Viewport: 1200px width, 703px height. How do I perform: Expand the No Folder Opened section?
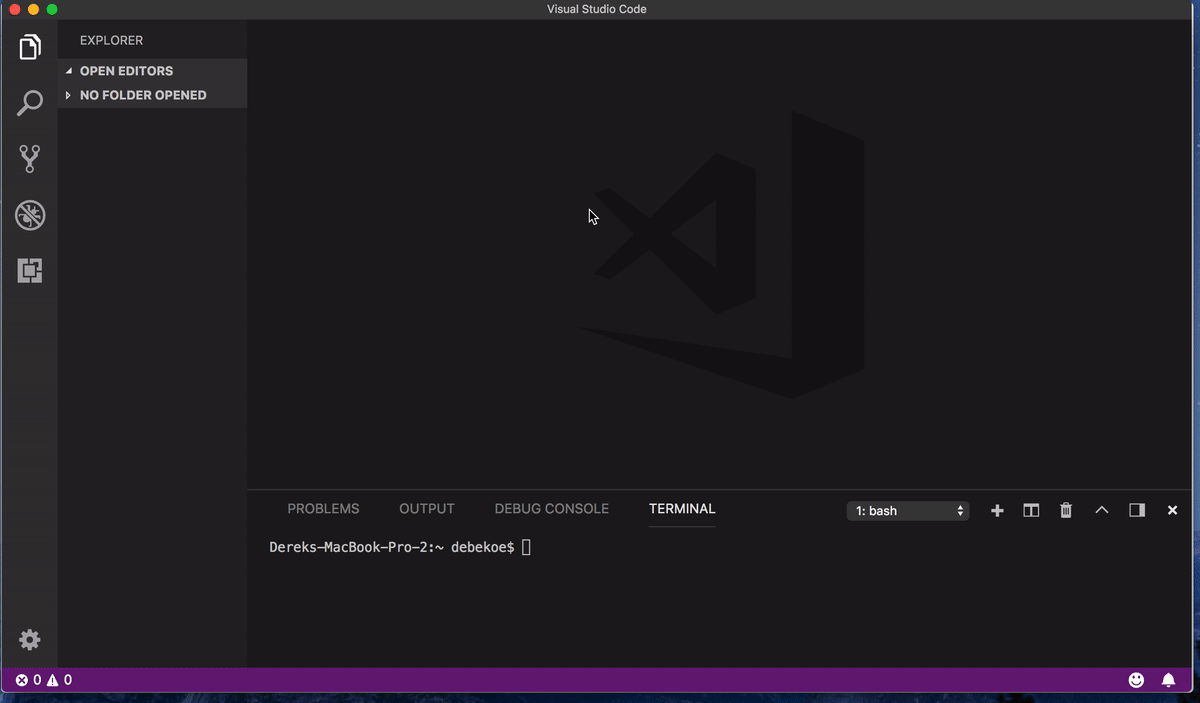click(152, 95)
